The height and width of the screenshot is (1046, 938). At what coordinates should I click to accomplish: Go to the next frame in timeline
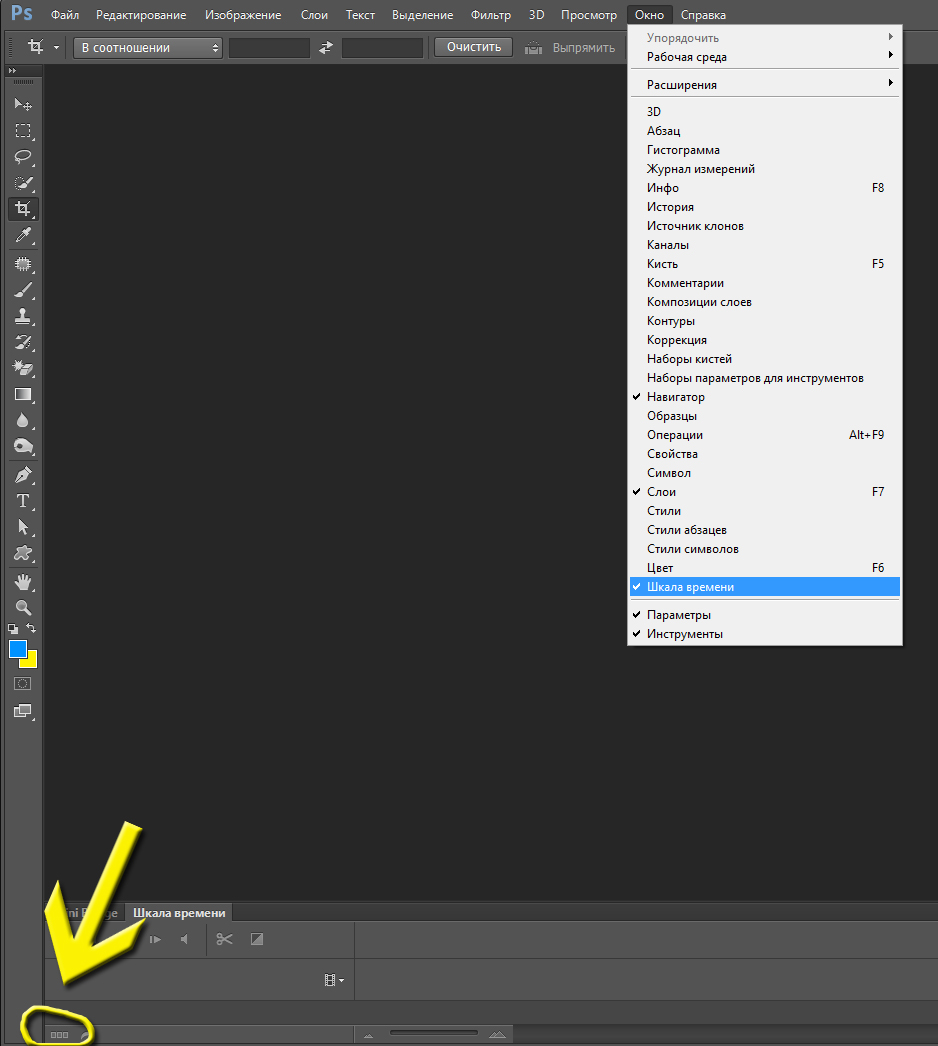tap(155, 939)
